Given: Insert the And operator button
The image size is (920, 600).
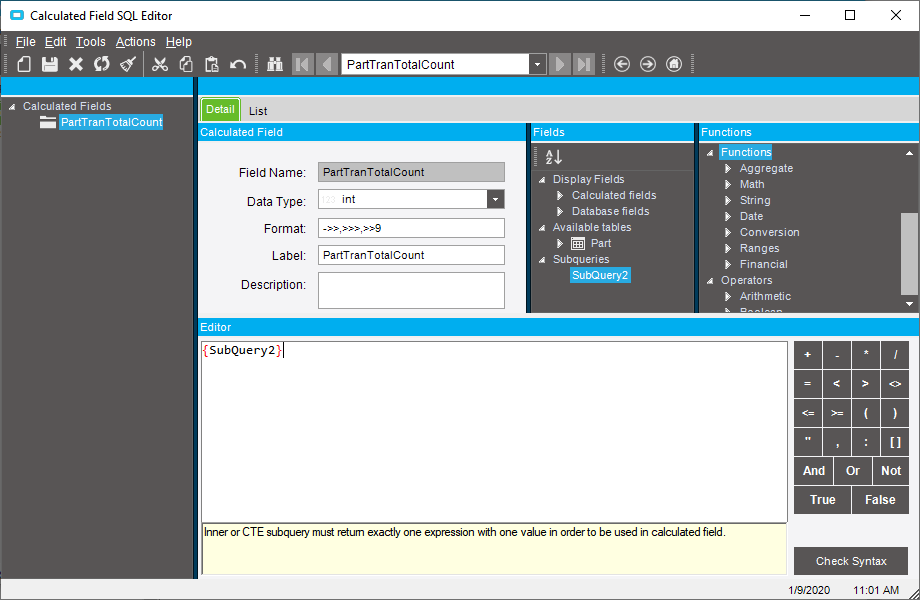Looking at the screenshot, I should (814, 471).
